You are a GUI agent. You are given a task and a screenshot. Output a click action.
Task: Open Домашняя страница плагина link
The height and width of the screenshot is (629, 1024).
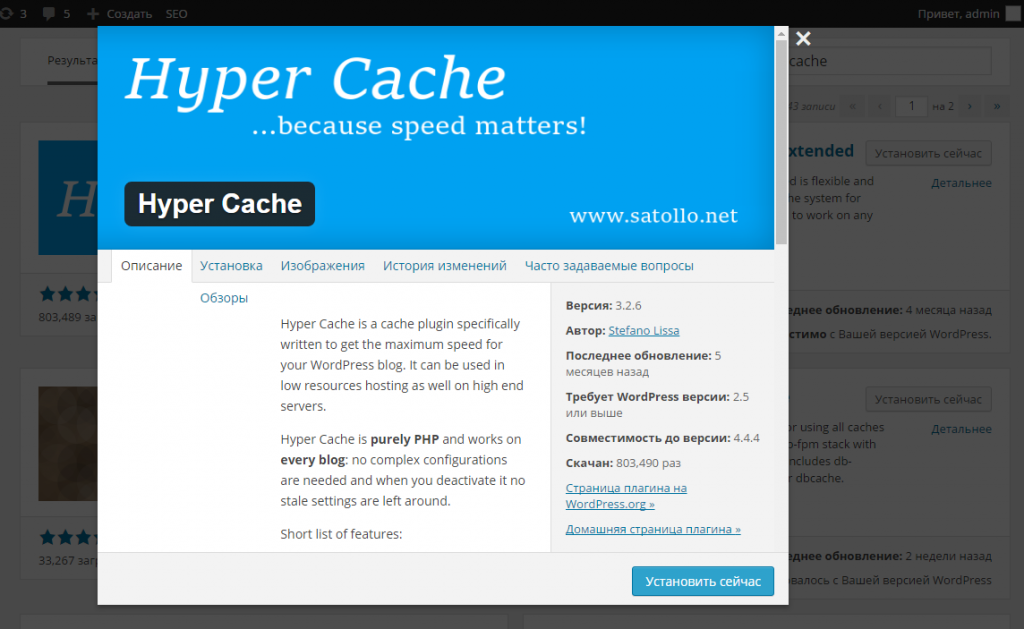click(x=653, y=529)
